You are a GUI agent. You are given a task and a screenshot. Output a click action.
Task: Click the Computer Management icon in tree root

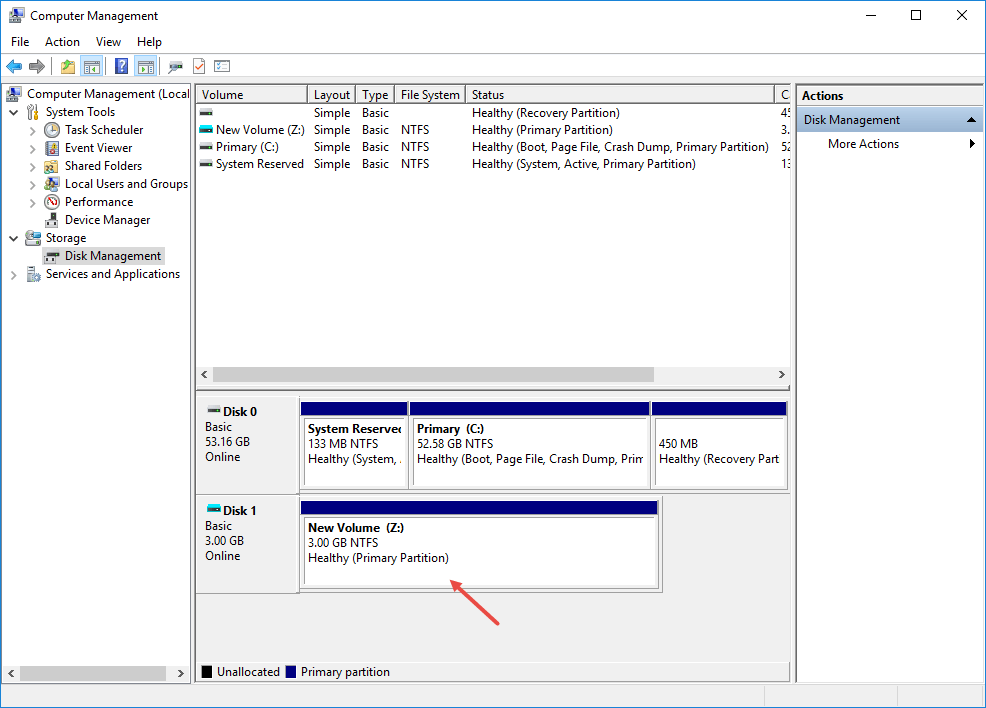(13, 93)
